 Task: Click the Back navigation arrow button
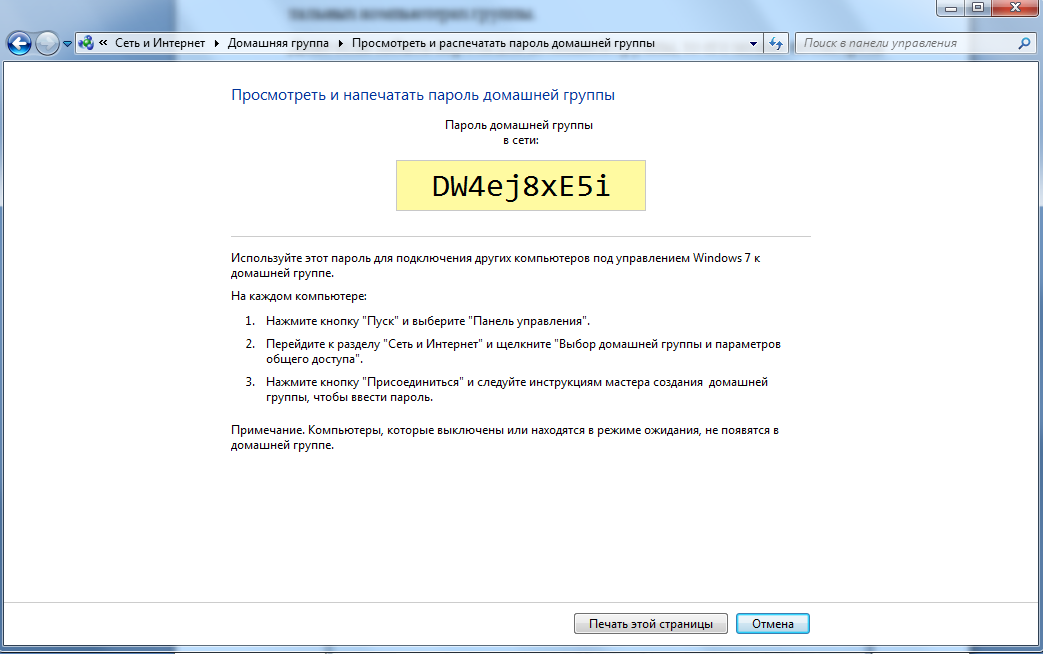pos(19,43)
